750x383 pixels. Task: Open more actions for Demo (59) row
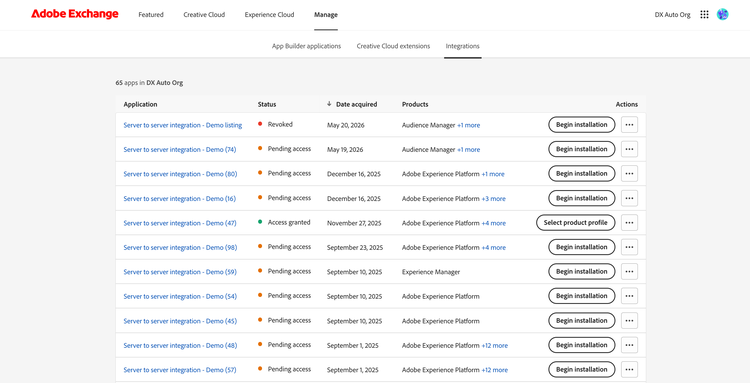point(629,272)
